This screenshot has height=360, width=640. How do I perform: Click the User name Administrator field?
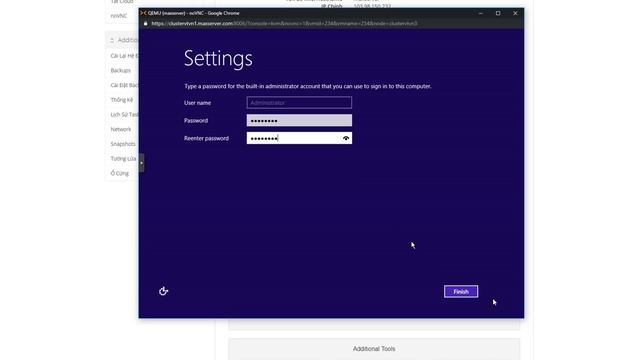pyautogui.click(x=299, y=102)
